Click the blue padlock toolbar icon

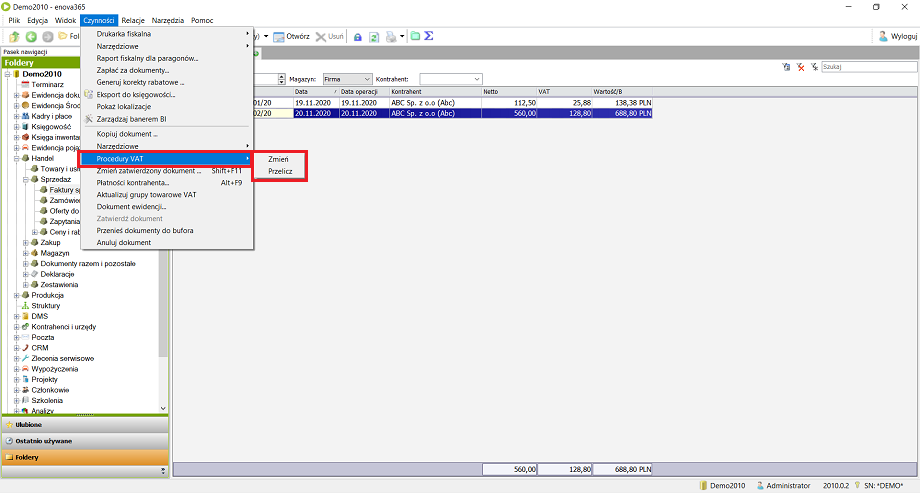[357, 37]
